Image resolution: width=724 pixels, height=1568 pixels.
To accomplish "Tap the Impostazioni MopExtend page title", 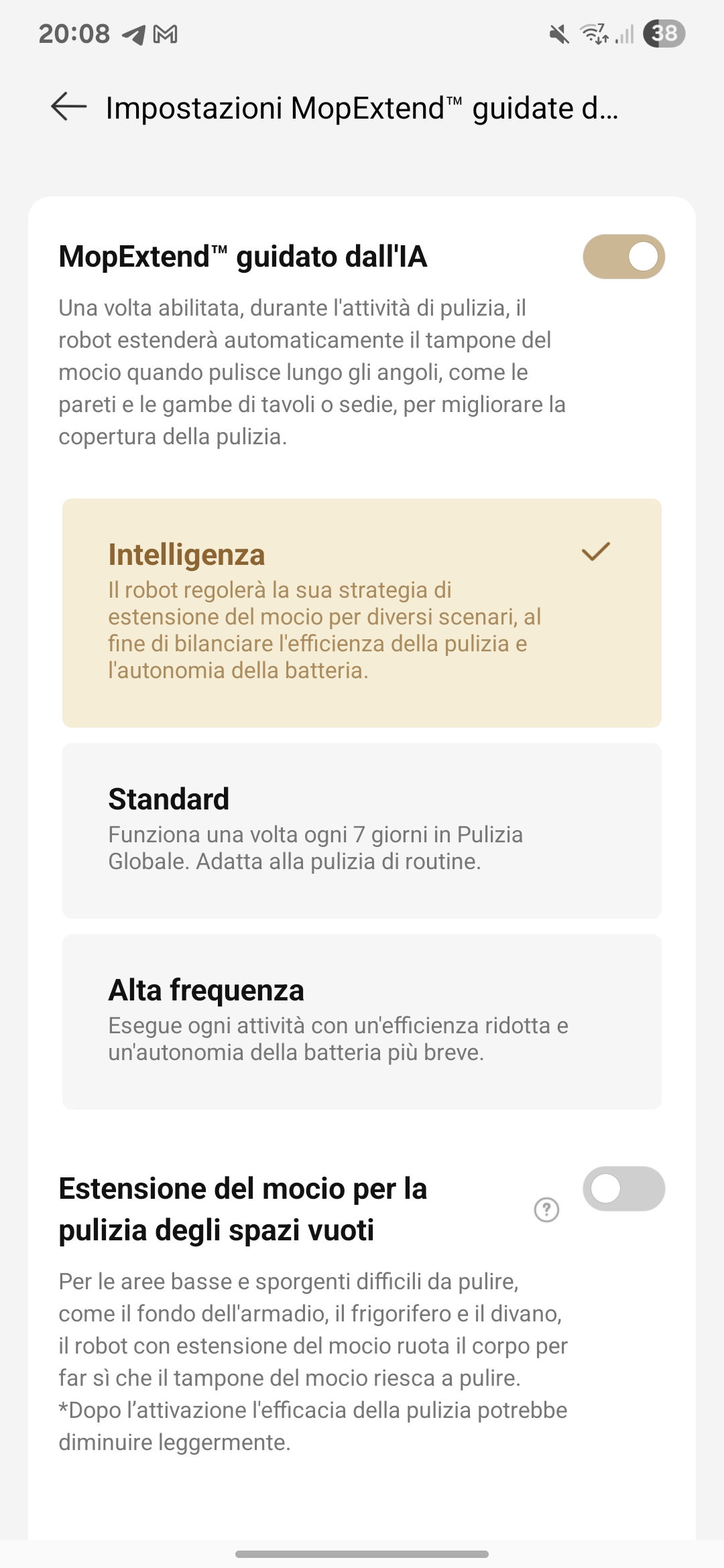I will 362,108.
